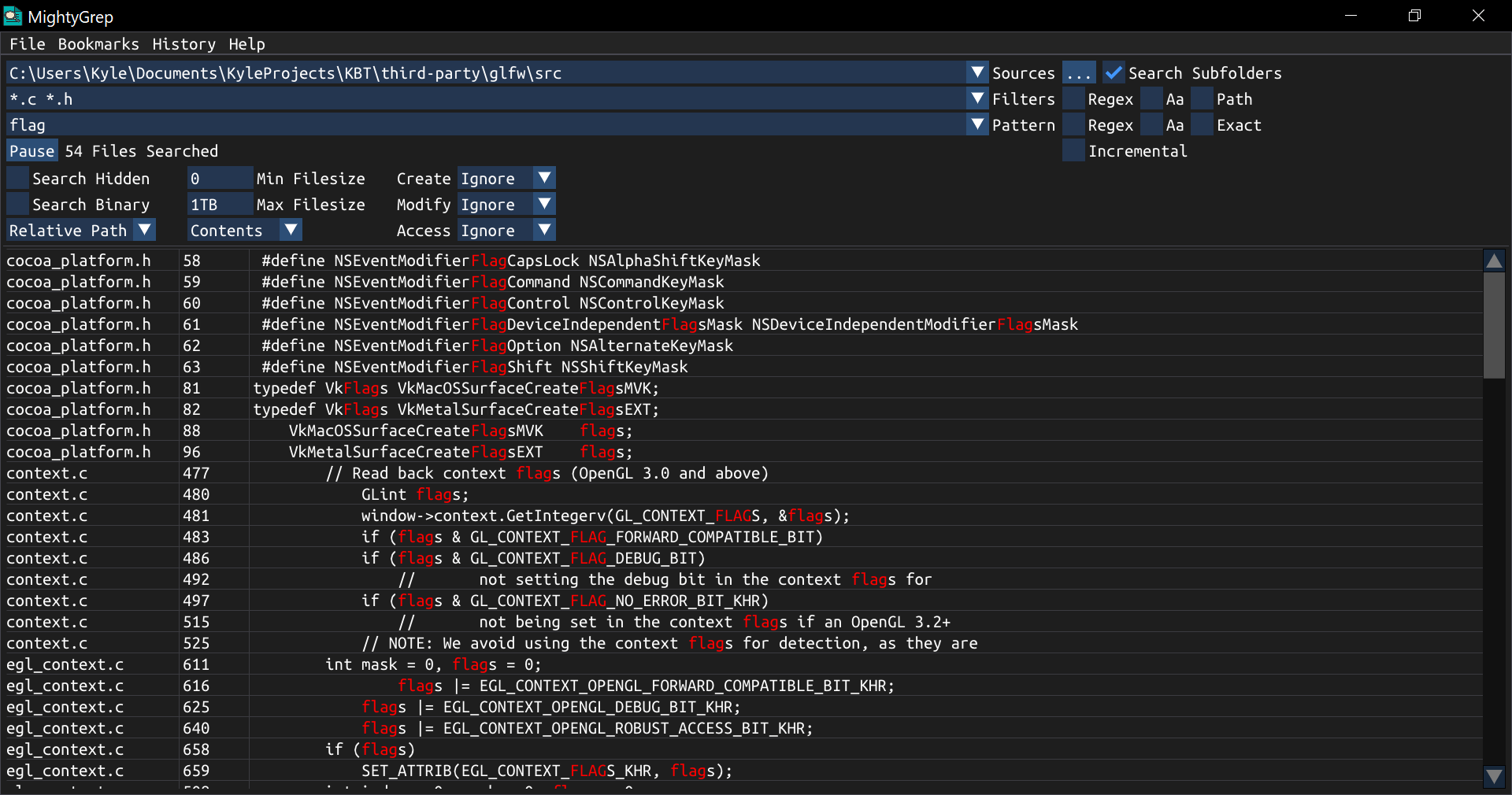Image resolution: width=1512 pixels, height=795 pixels.
Task: Enable the Search Hidden checkbox
Action: 18,179
